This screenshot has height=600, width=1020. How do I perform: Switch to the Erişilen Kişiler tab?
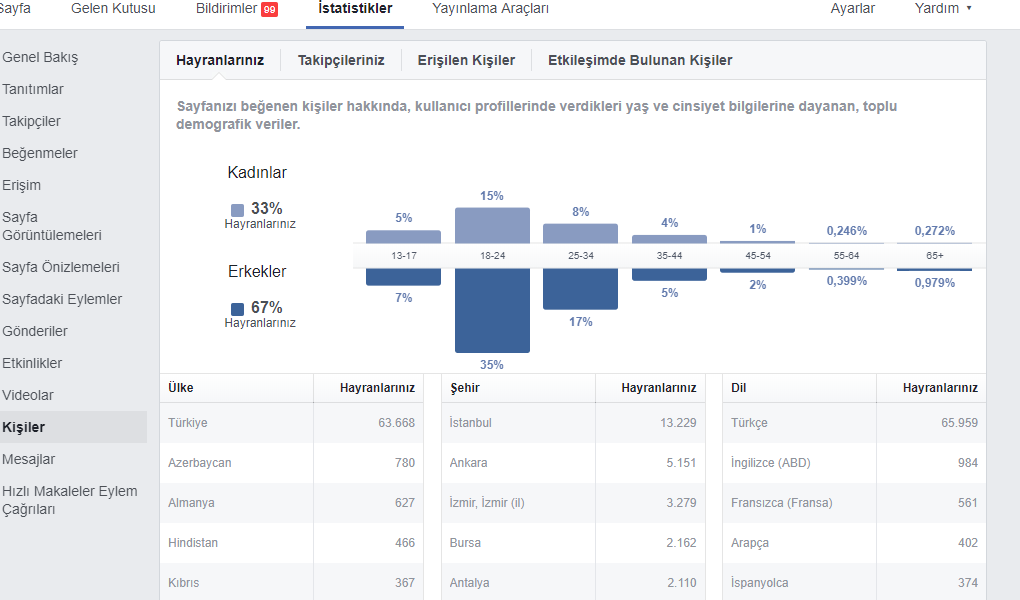click(466, 61)
